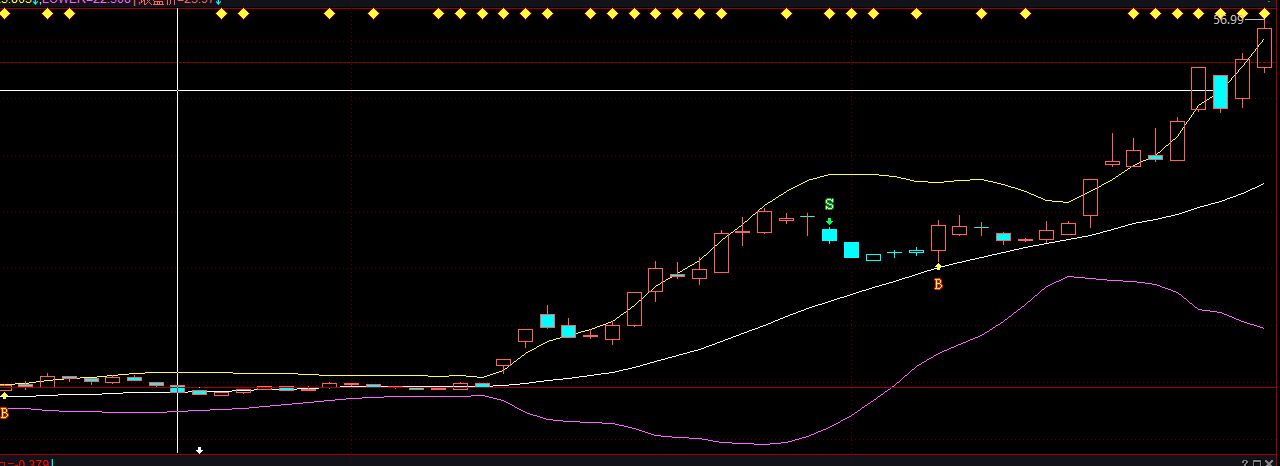Close the indicator sub-panel
Image resolution: width=1280 pixels, height=466 pixels.
(x=1271, y=462)
